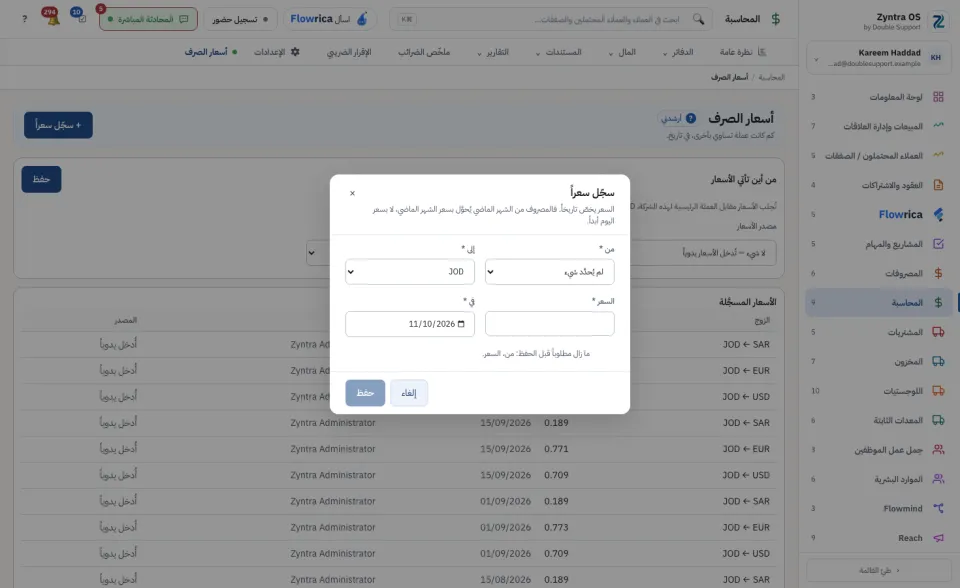Open the ملخّص الضرائب tab
Image resolution: width=960 pixels, height=588 pixels.
tap(424, 52)
